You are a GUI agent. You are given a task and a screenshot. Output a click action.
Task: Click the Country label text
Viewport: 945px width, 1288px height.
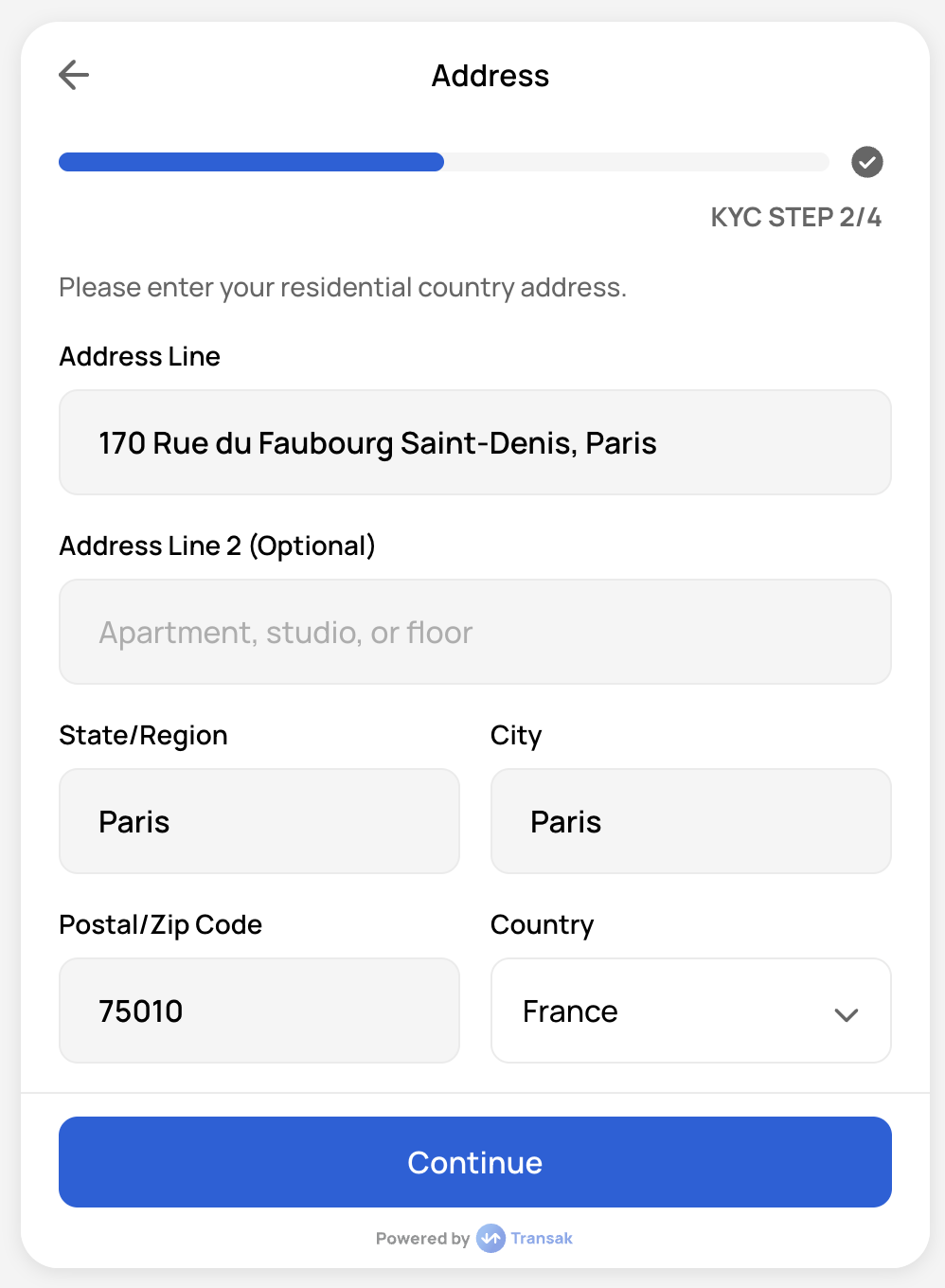point(542,924)
